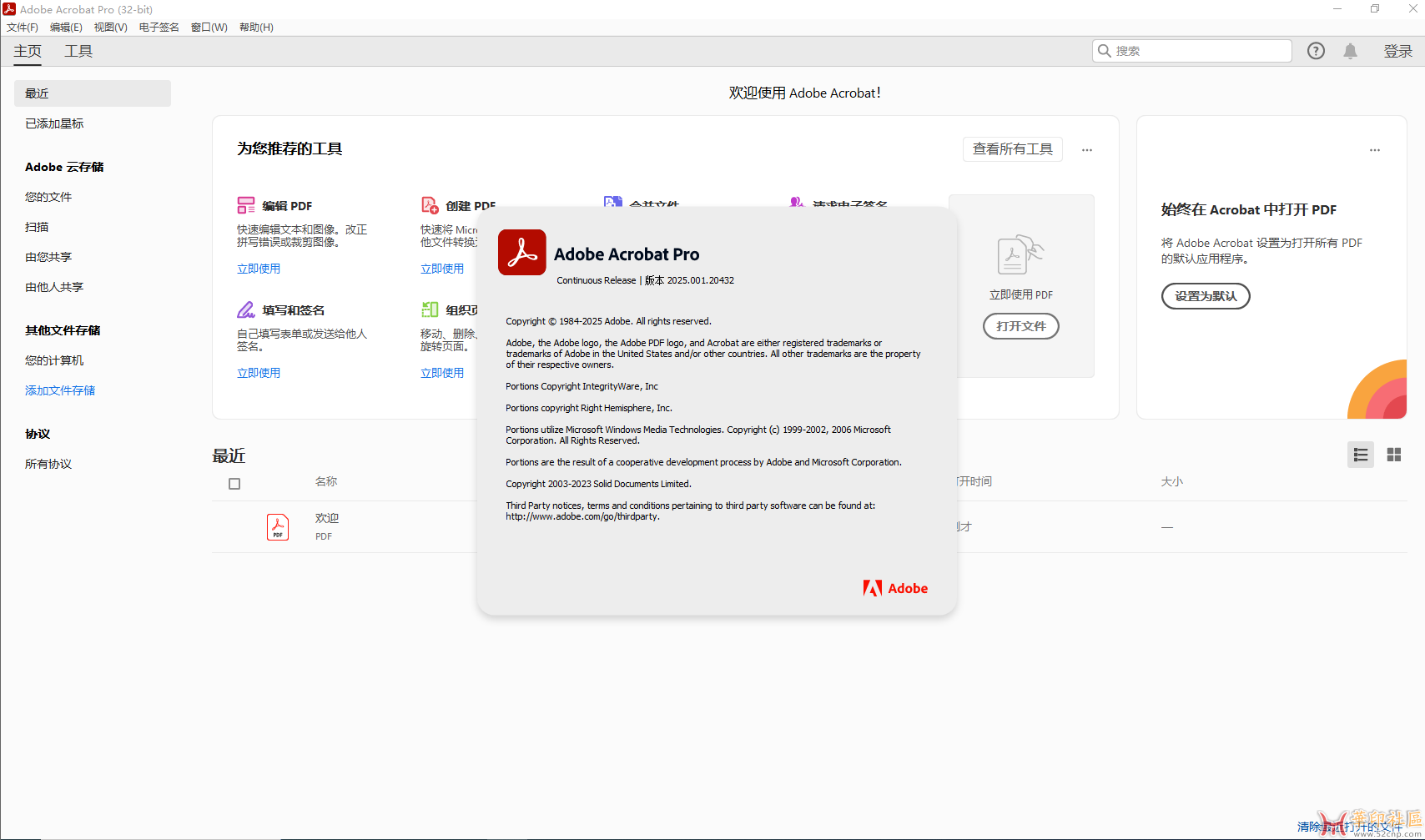
Task: Click the 填写和签名 tool title
Action: click(293, 309)
